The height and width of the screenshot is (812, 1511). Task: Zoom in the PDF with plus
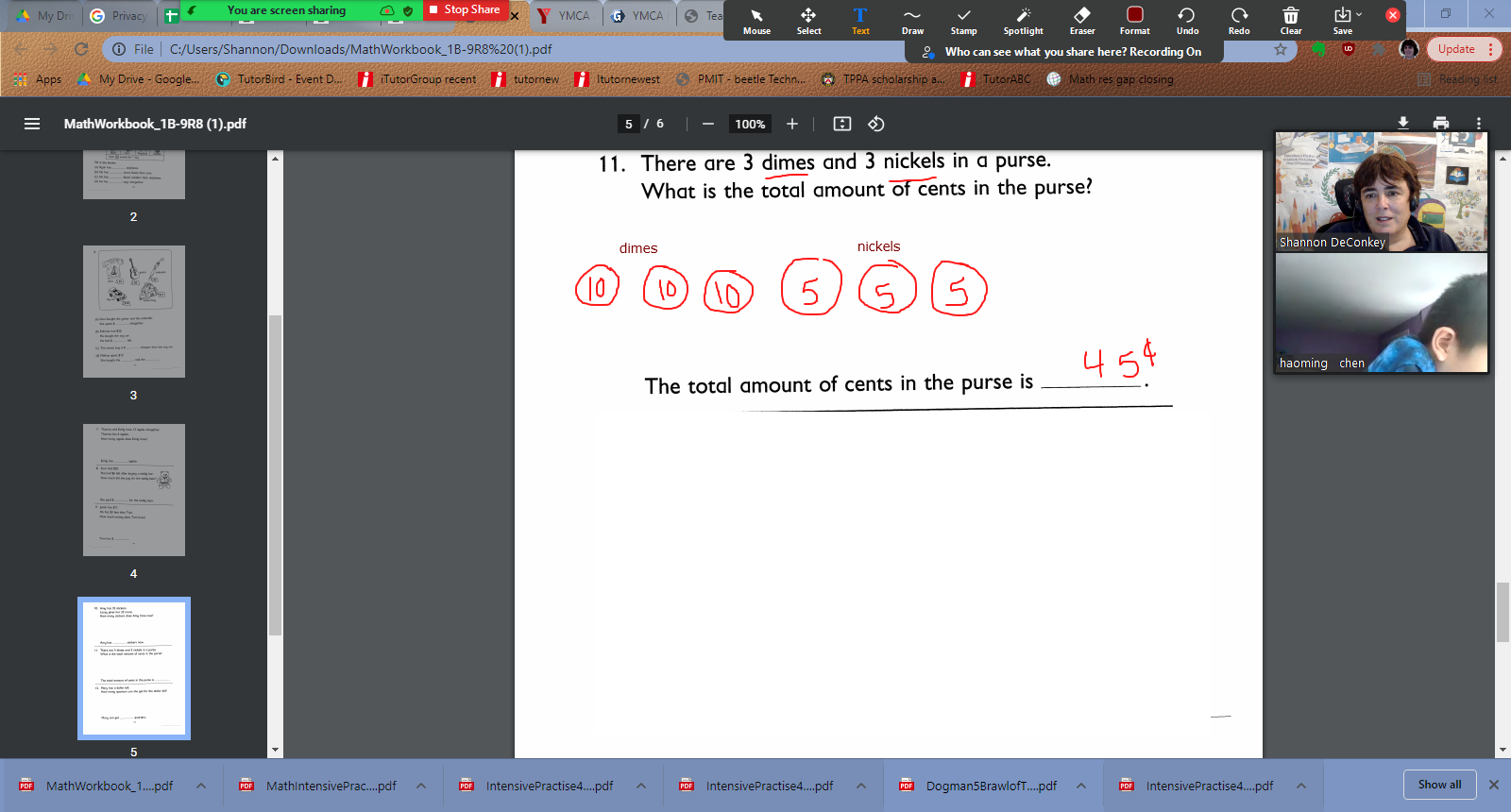point(792,124)
